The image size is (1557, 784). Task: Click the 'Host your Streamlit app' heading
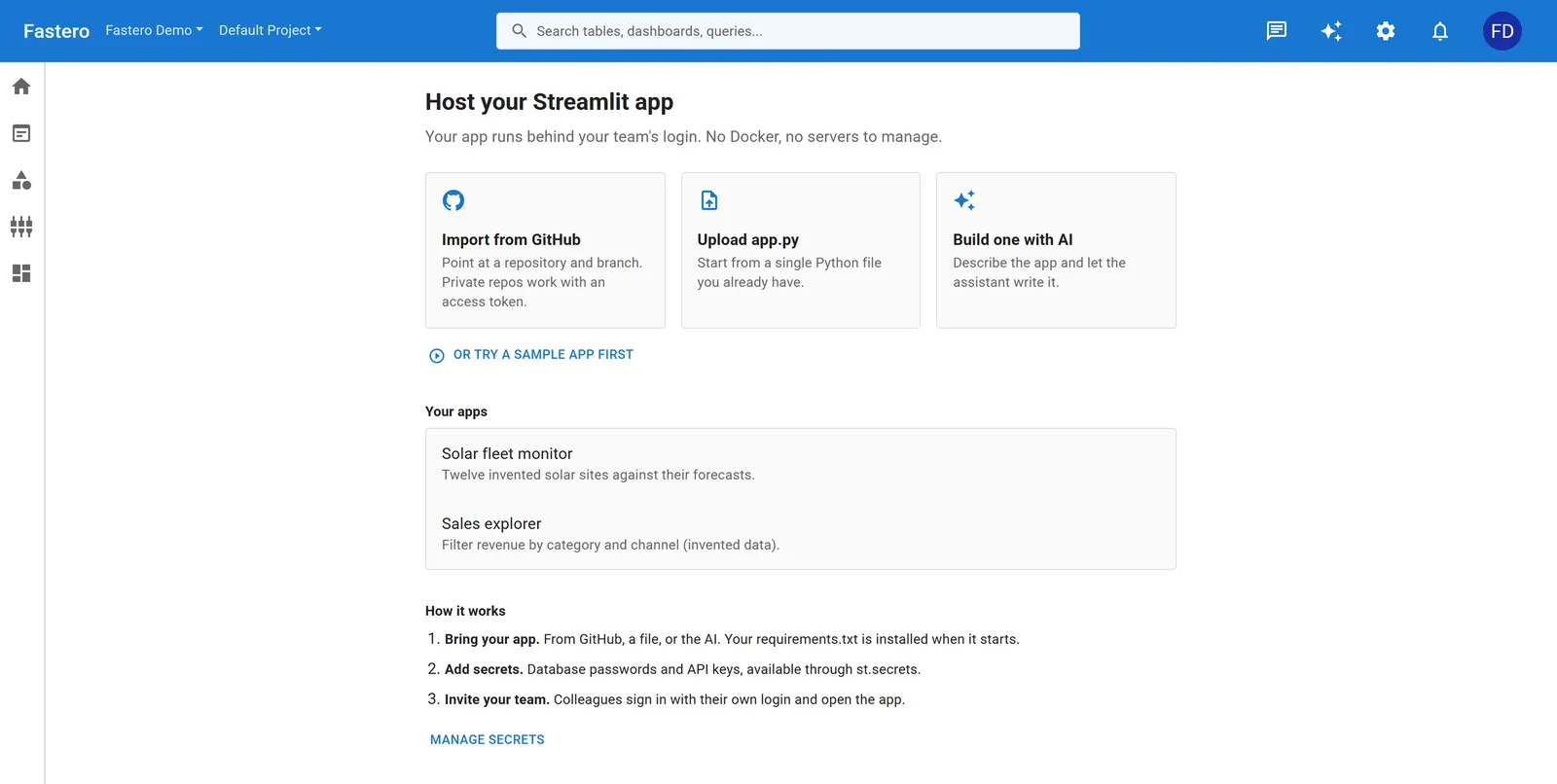coord(549,102)
